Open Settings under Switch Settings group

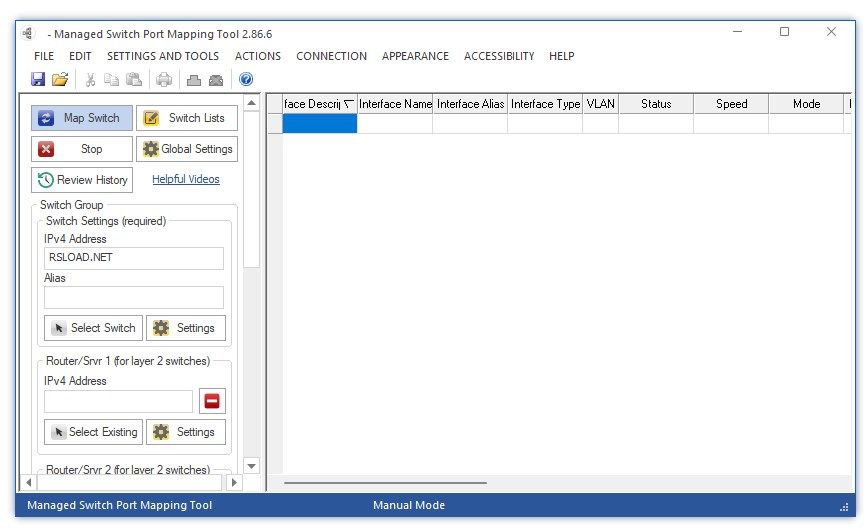tap(186, 328)
